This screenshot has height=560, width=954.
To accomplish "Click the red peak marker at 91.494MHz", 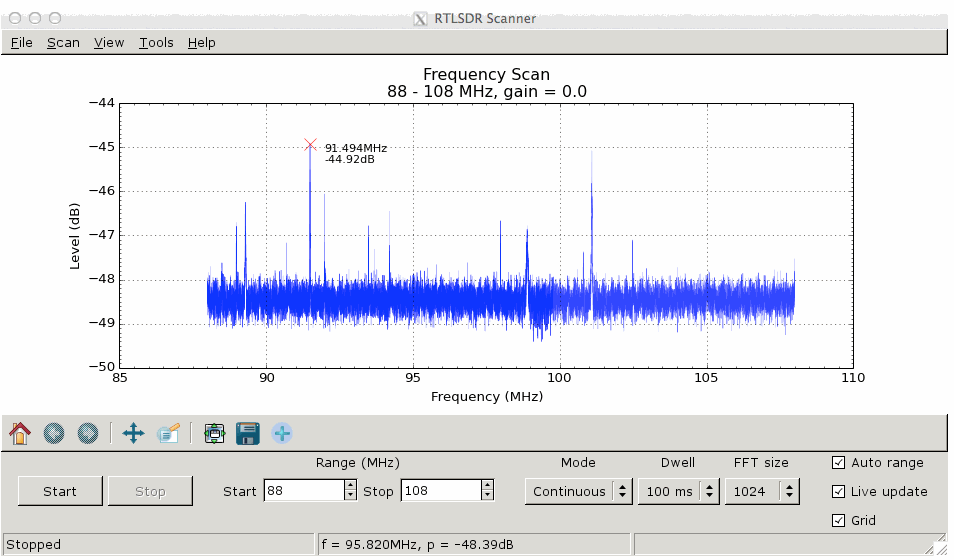I will click(x=310, y=145).
